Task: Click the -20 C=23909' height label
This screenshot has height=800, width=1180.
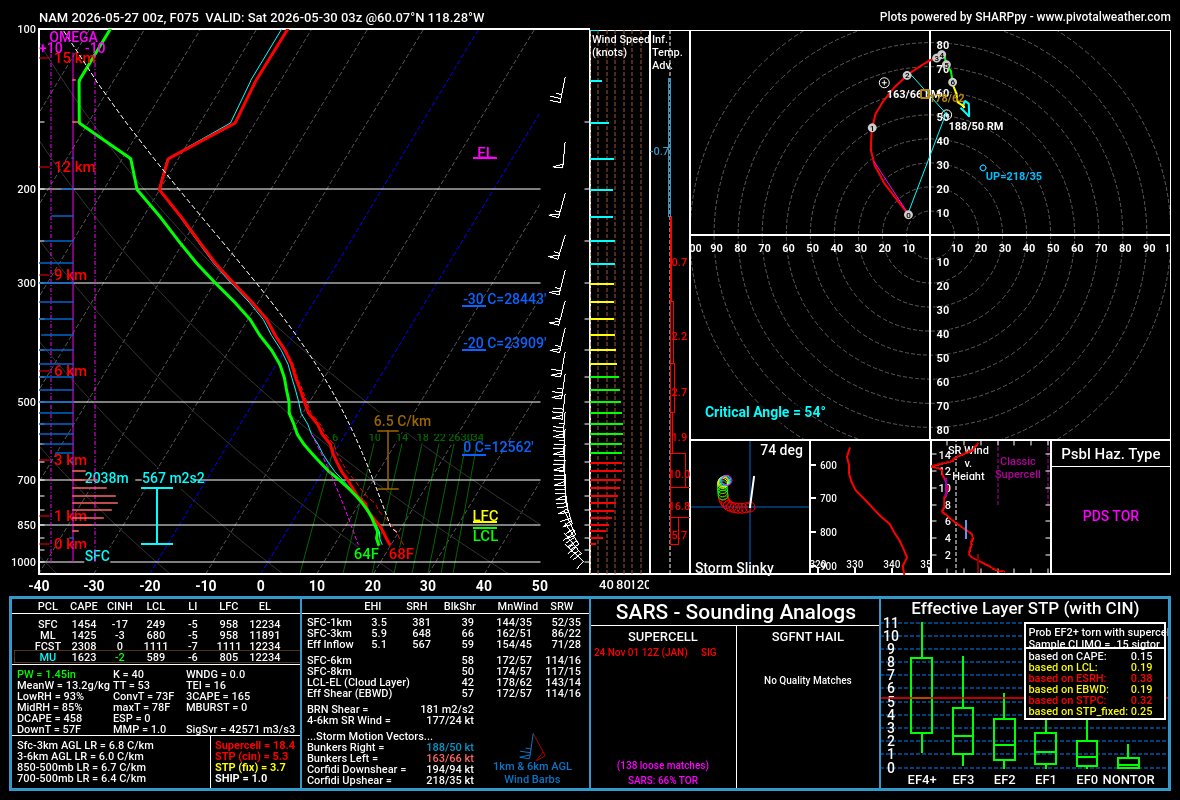Action: (504, 343)
